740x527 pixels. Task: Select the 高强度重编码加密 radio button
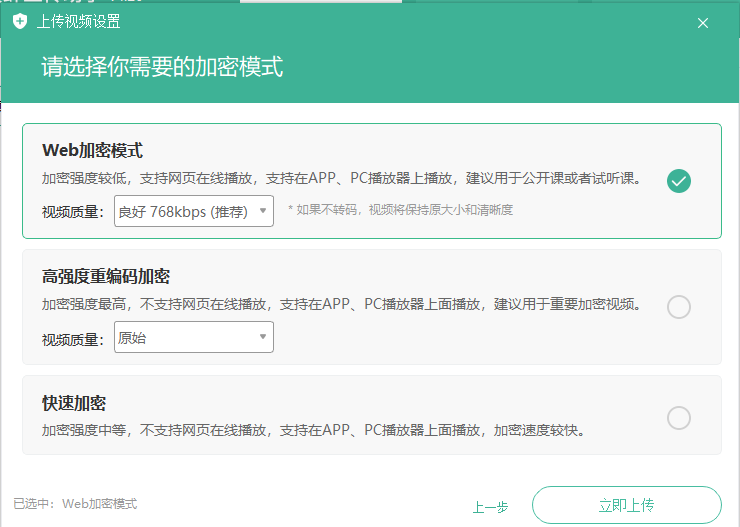tap(679, 307)
